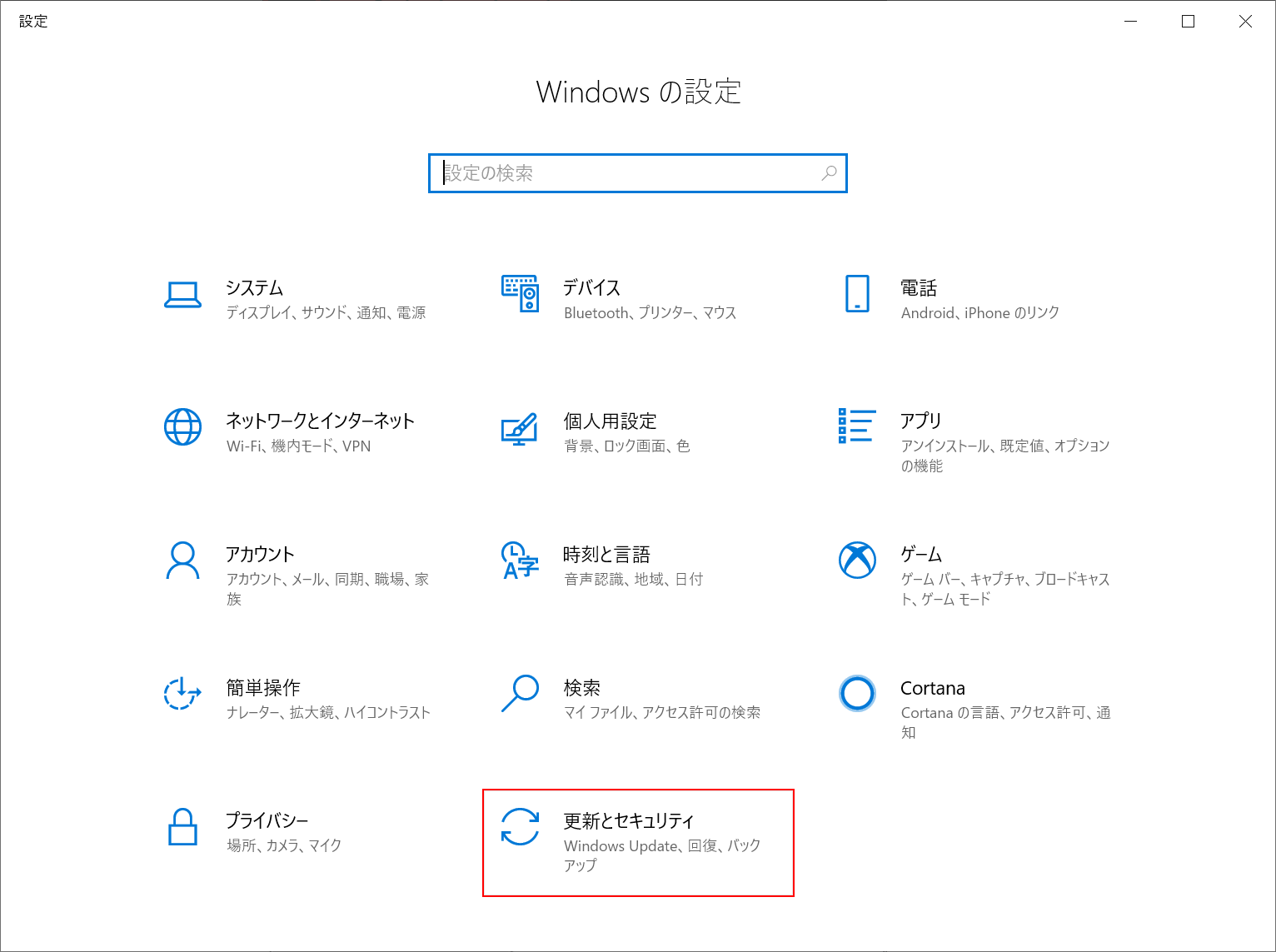This screenshot has height=952, width=1276.
Task: Open the 簡単操作 title
Action: 263,688
